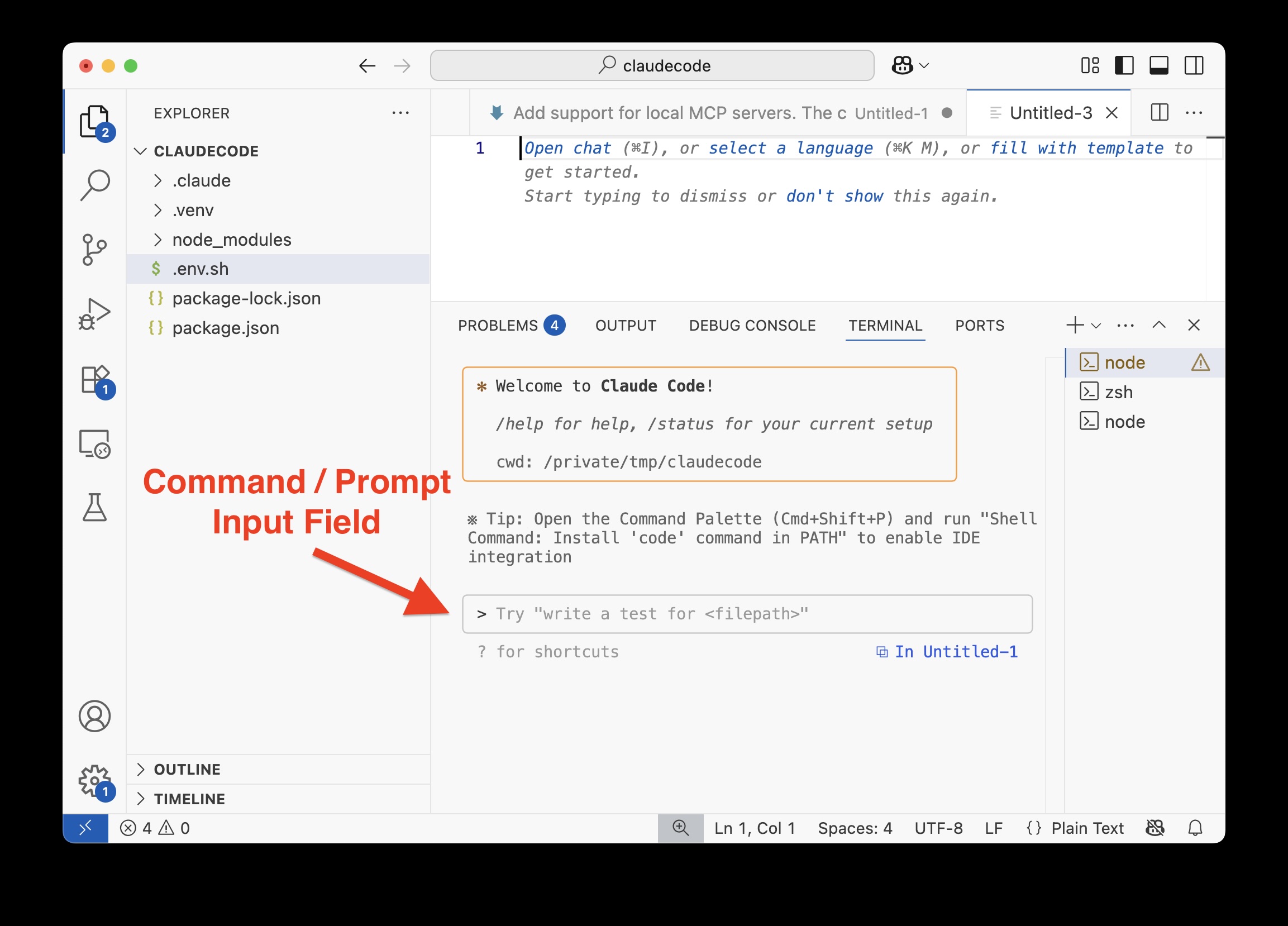Change UTF-8 encoding
Screen dimensions: 1288x926
pyautogui.click(x=938, y=828)
